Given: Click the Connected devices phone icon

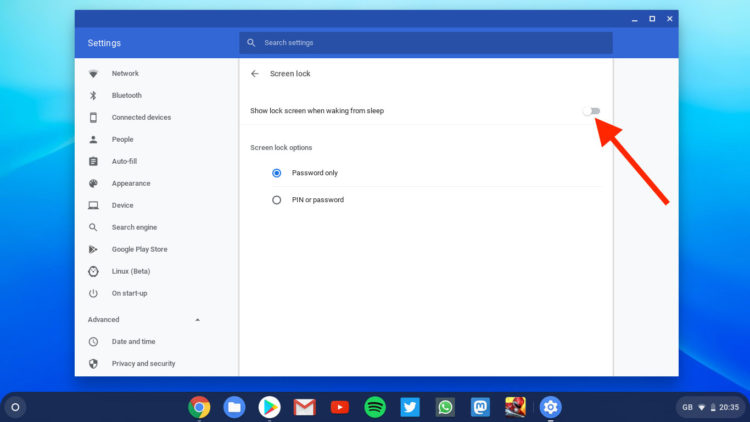Looking at the screenshot, I should [x=93, y=117].
